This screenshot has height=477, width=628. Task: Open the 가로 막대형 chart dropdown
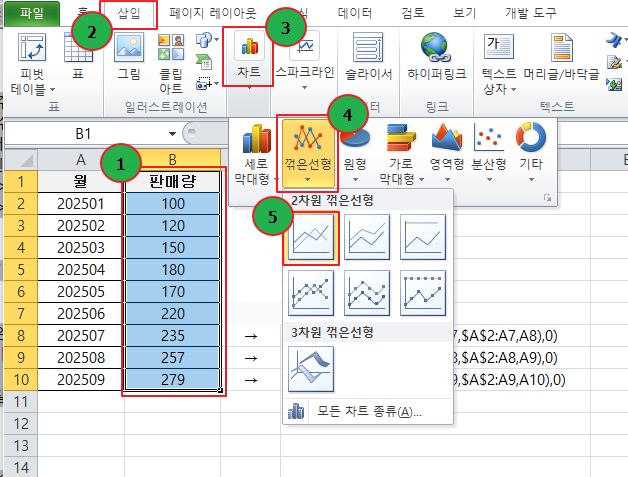401,154
